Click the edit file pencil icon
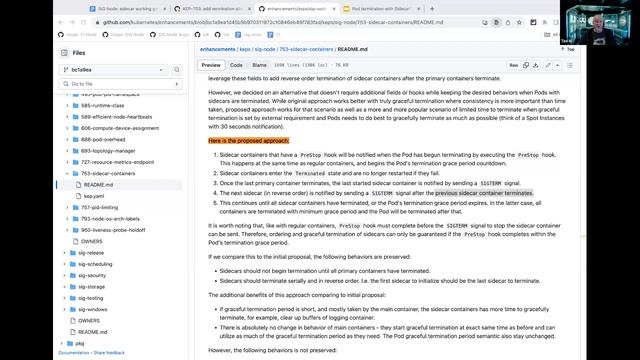 pos(548,65)
